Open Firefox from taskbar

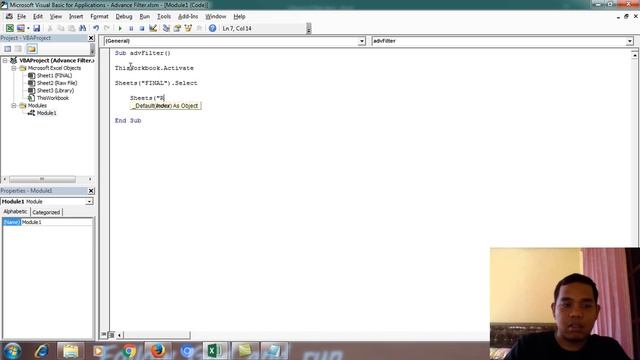pos(158,351)
